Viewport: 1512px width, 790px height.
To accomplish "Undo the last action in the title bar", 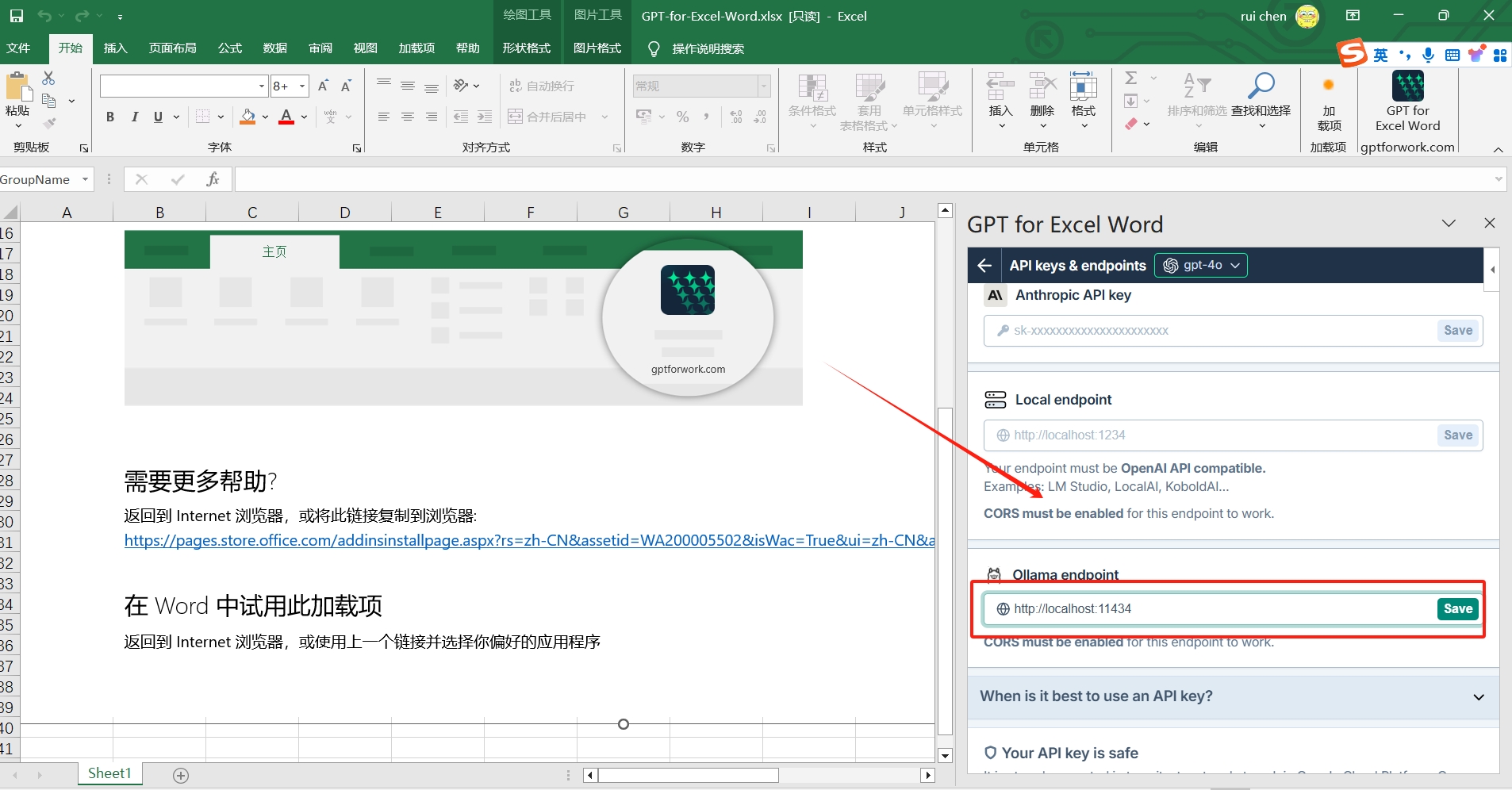I will click(44, 16).
